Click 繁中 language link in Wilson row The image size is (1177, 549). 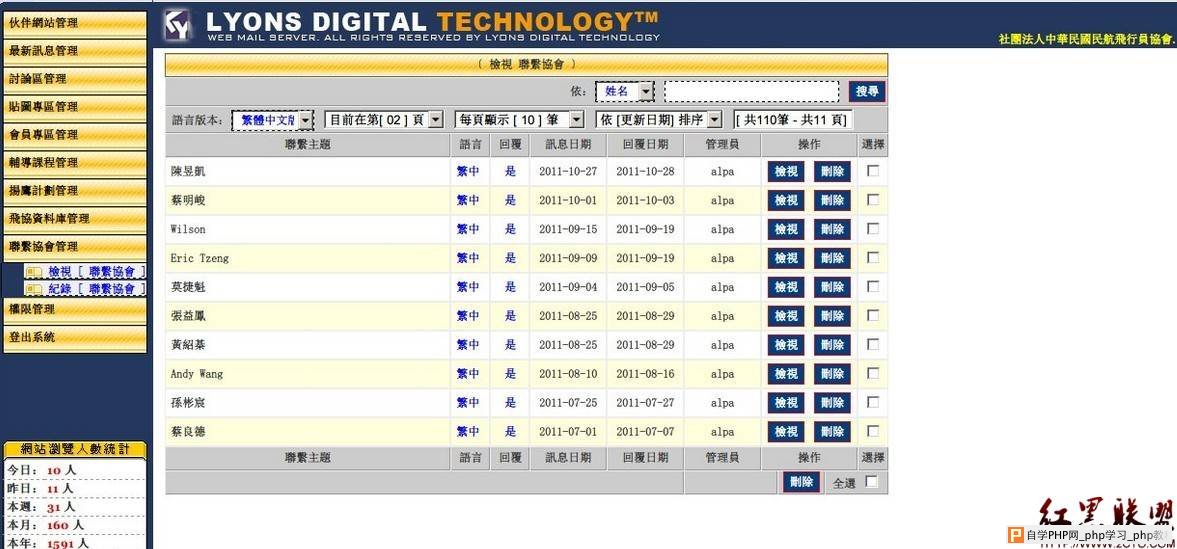(468, 229)
